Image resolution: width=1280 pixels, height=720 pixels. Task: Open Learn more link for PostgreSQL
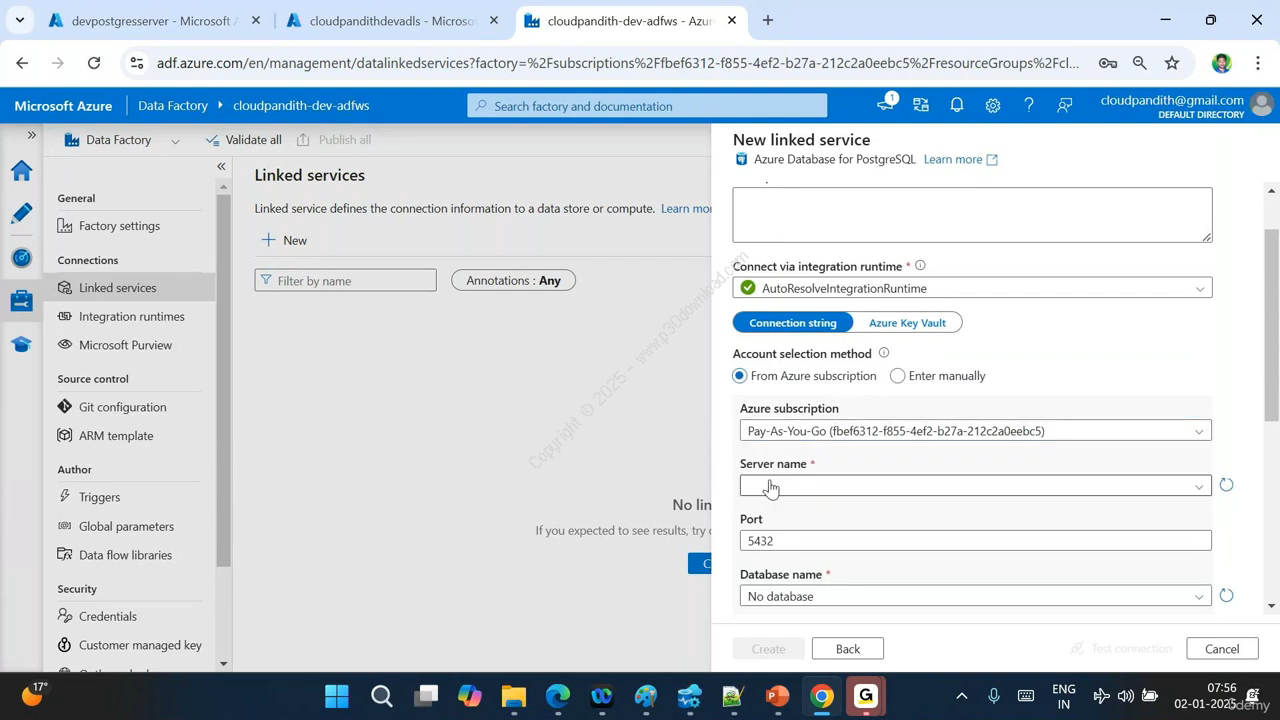point(960,159)
